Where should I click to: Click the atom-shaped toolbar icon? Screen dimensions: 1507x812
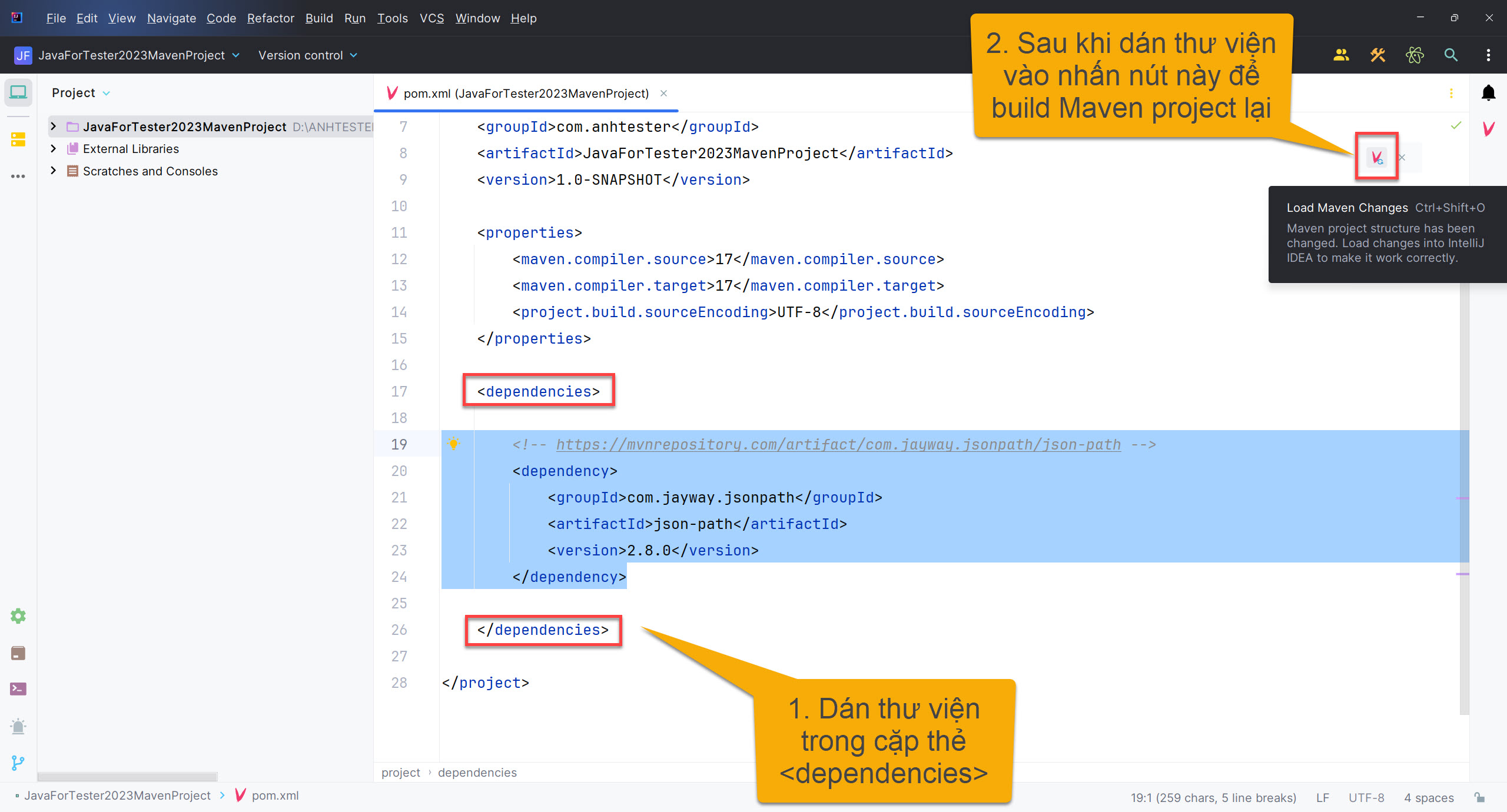(1415, 55)
